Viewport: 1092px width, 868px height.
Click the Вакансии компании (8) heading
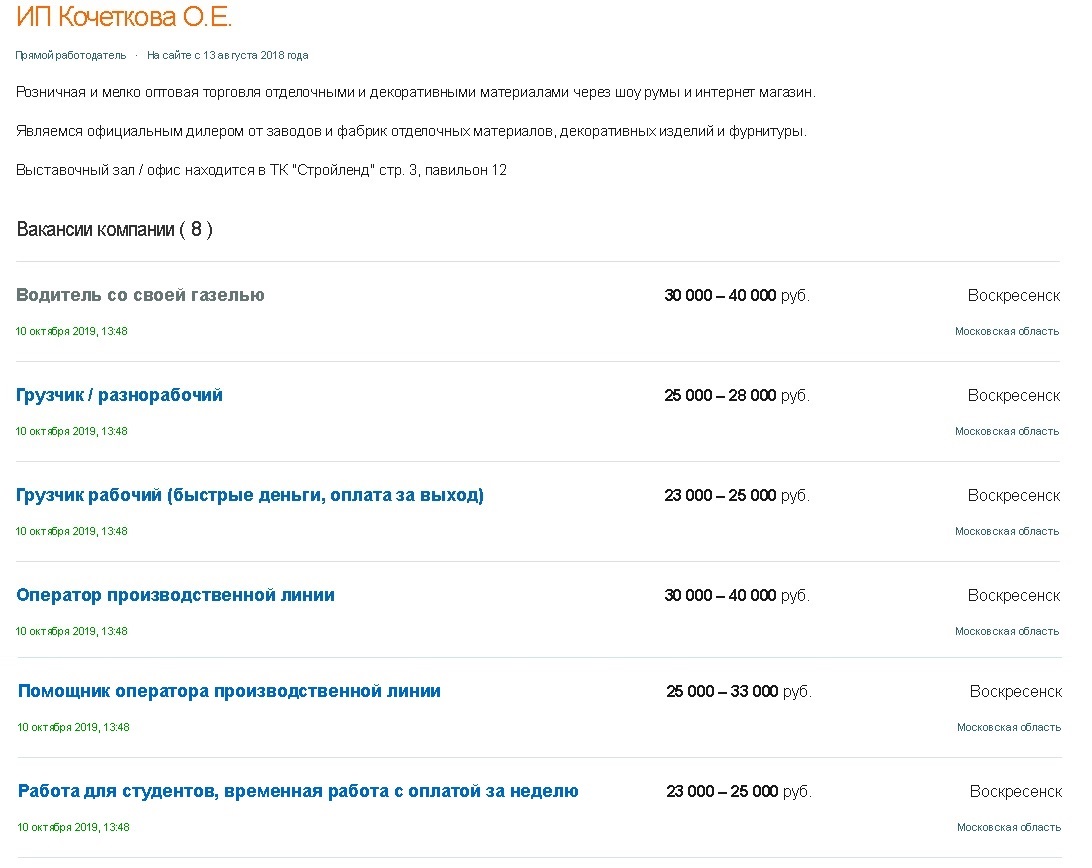[x=114, y=229]
